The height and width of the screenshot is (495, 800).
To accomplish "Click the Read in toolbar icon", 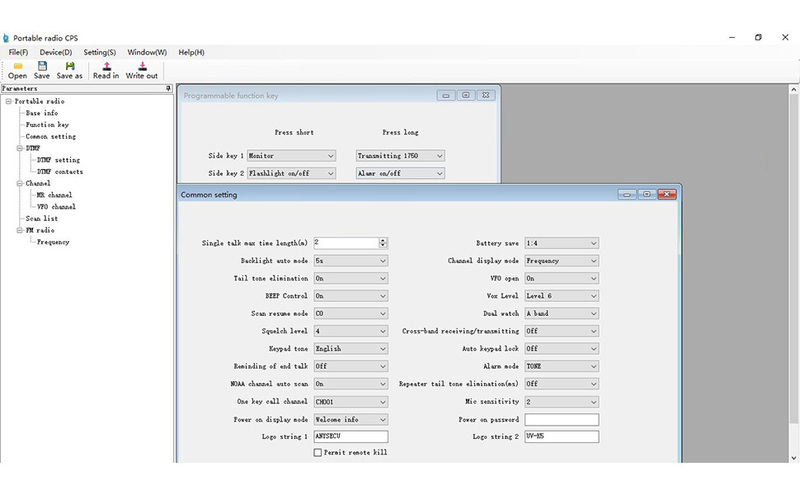I will pos(106,66).
